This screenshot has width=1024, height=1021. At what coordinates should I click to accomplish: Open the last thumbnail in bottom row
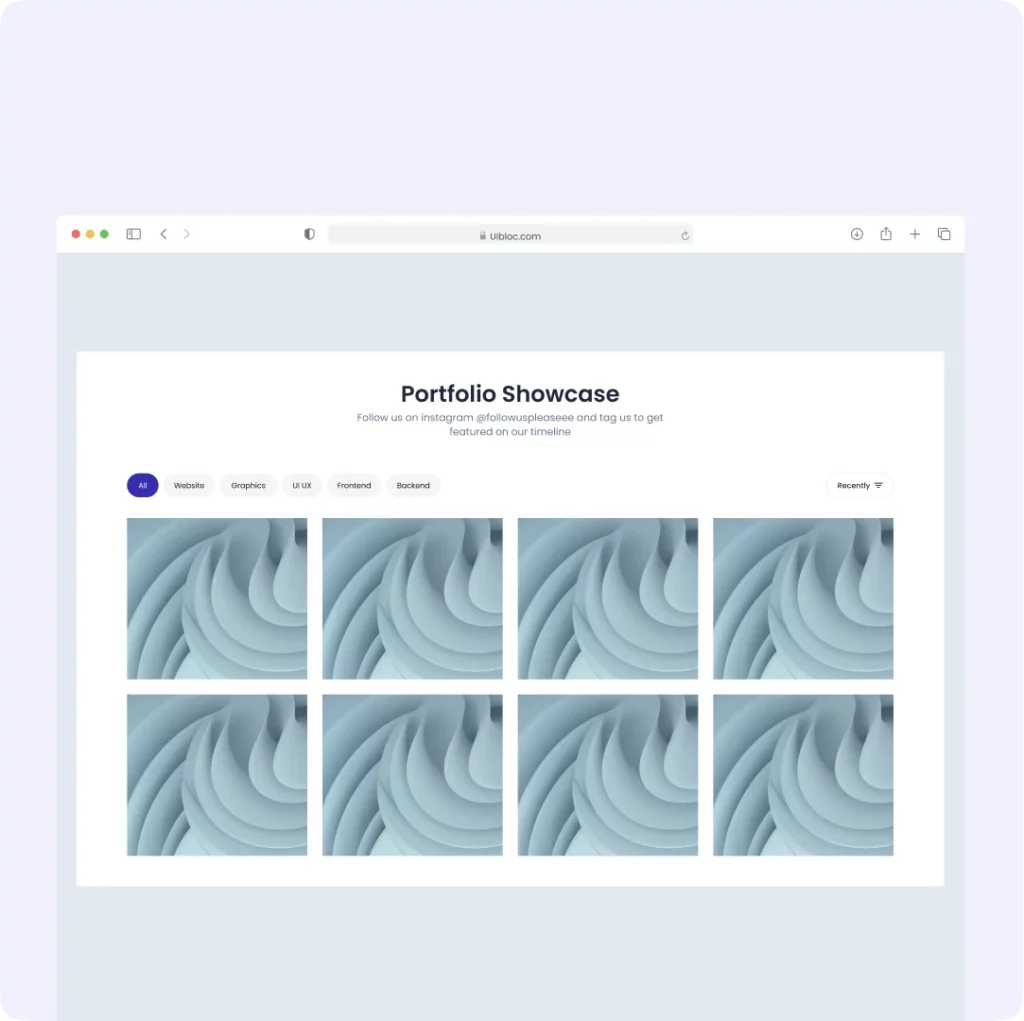point(803,775)
